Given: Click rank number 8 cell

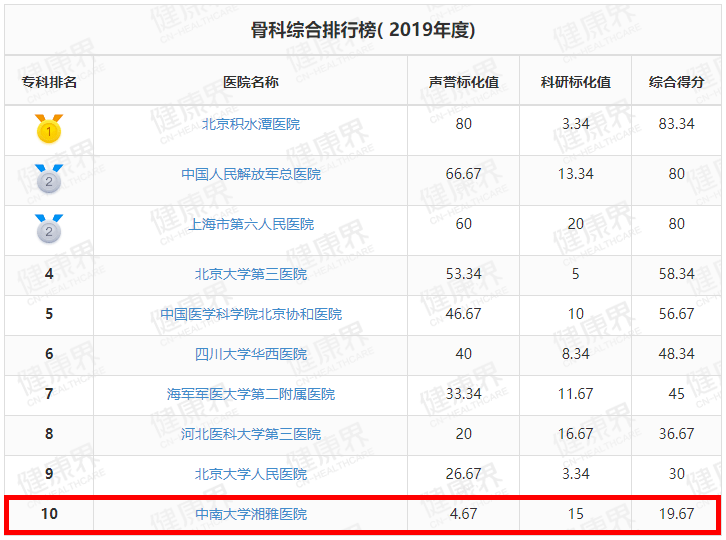Looking at the screenshot, I should (49, 433).
